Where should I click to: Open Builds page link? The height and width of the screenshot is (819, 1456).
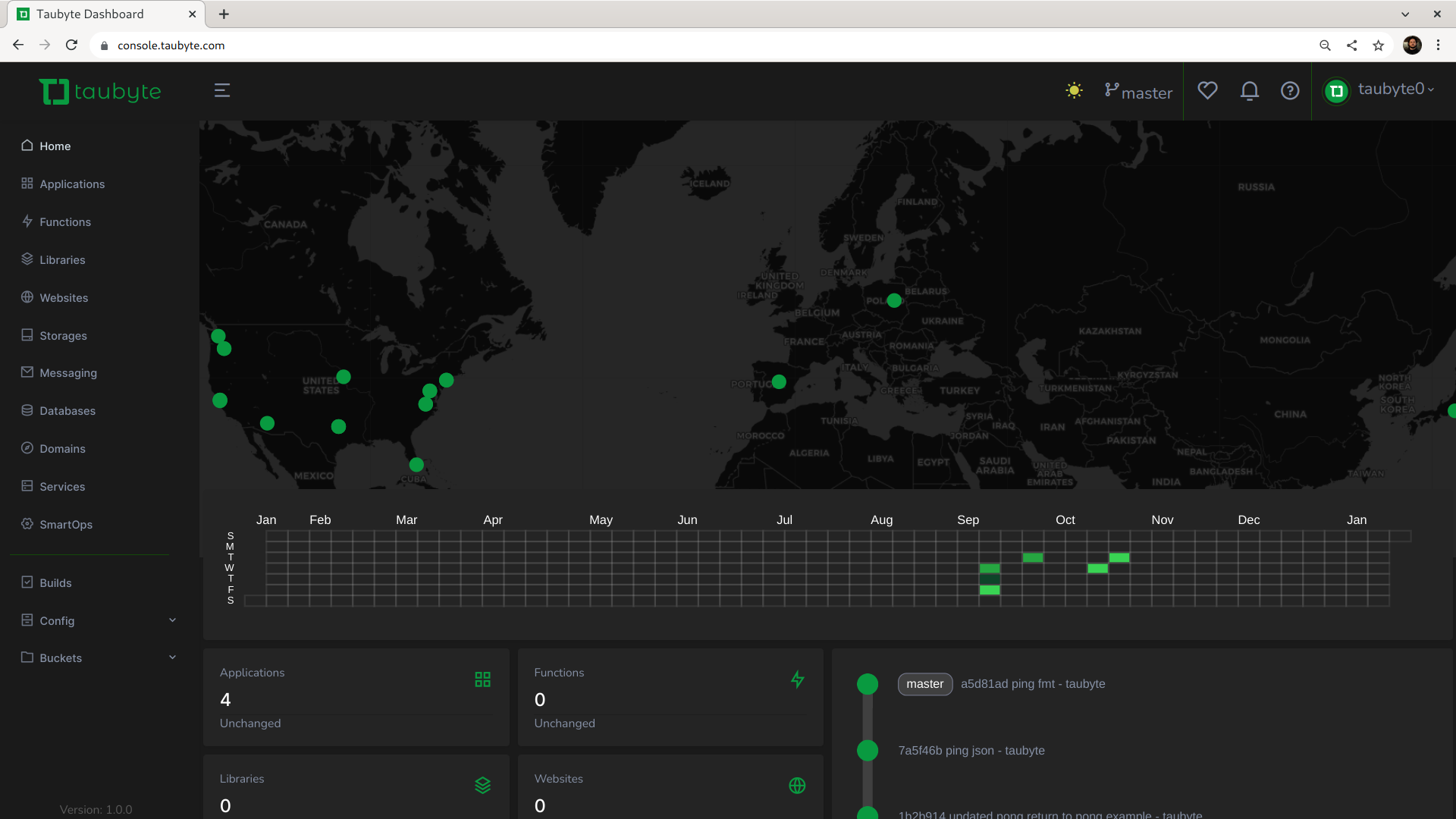click(55, 583)
